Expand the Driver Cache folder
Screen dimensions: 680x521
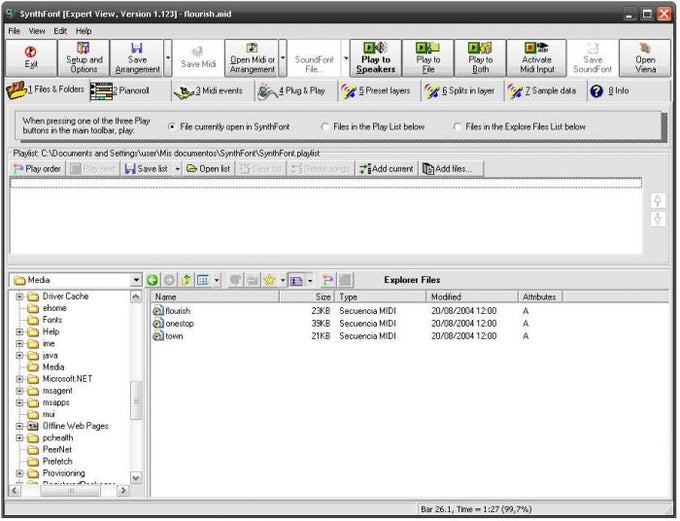pyautogui.click(x=20, y=297)
